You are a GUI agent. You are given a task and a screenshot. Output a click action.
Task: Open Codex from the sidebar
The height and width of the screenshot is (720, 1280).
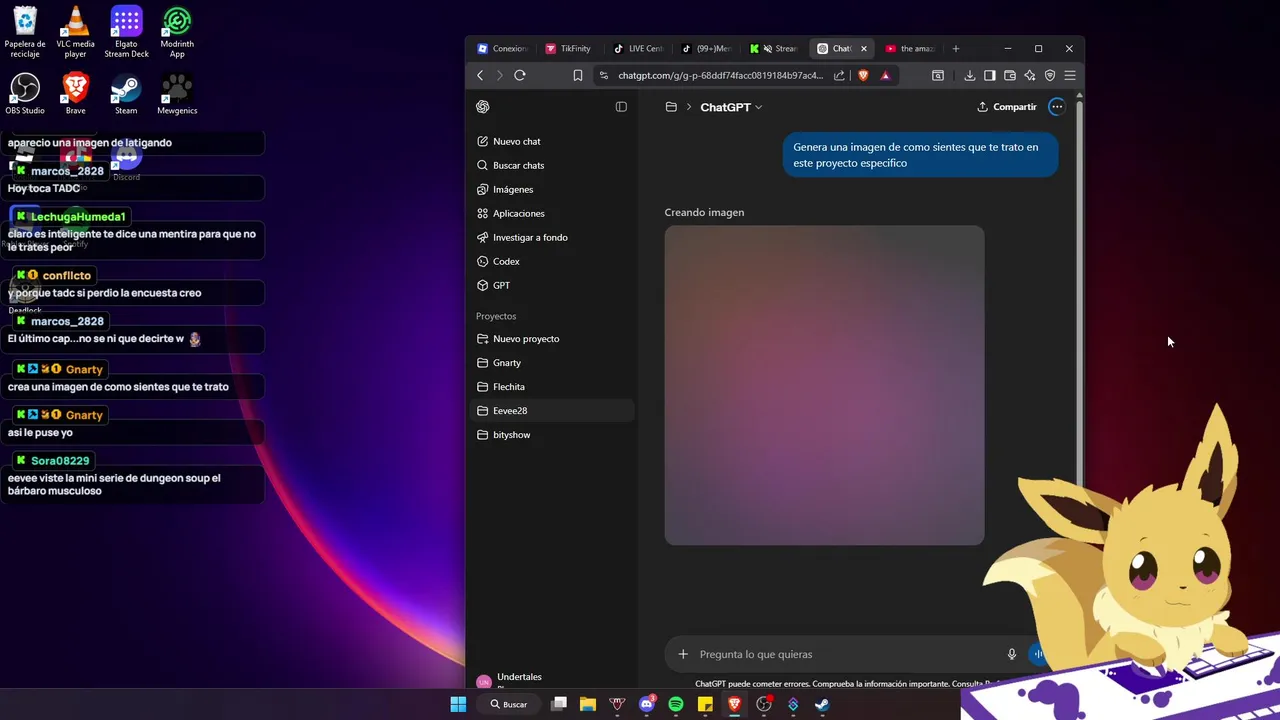point(551,261)
